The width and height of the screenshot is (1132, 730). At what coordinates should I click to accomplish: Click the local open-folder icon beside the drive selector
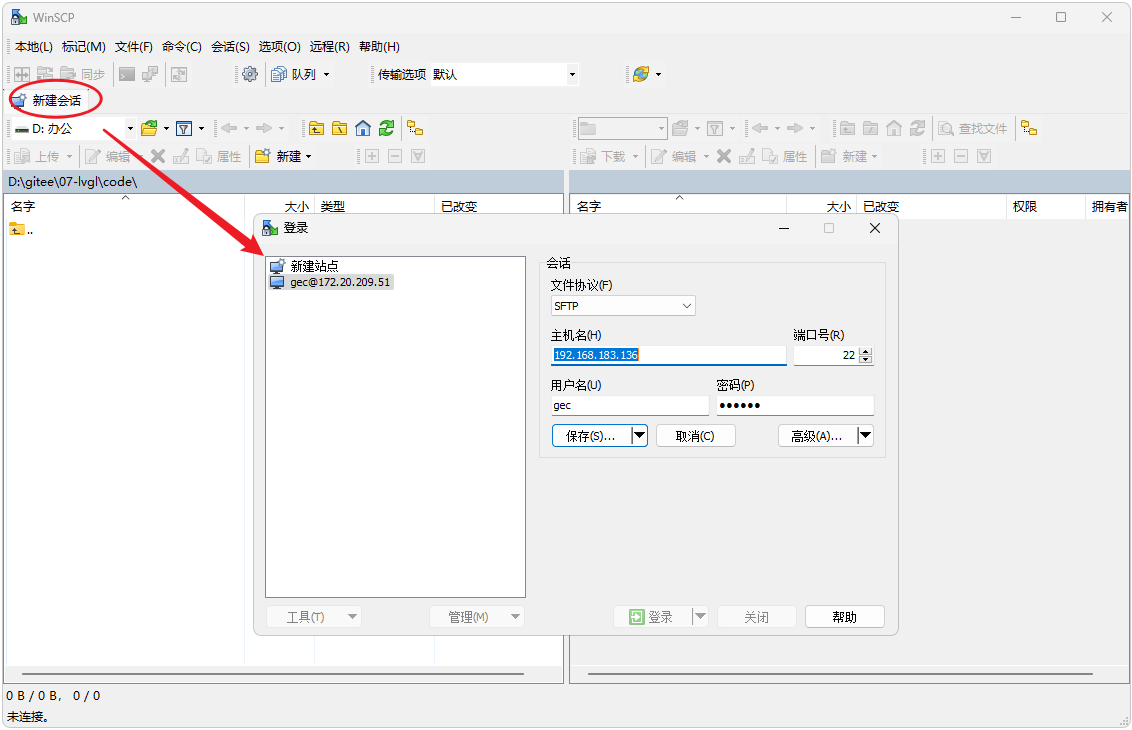tap(149, 128)
